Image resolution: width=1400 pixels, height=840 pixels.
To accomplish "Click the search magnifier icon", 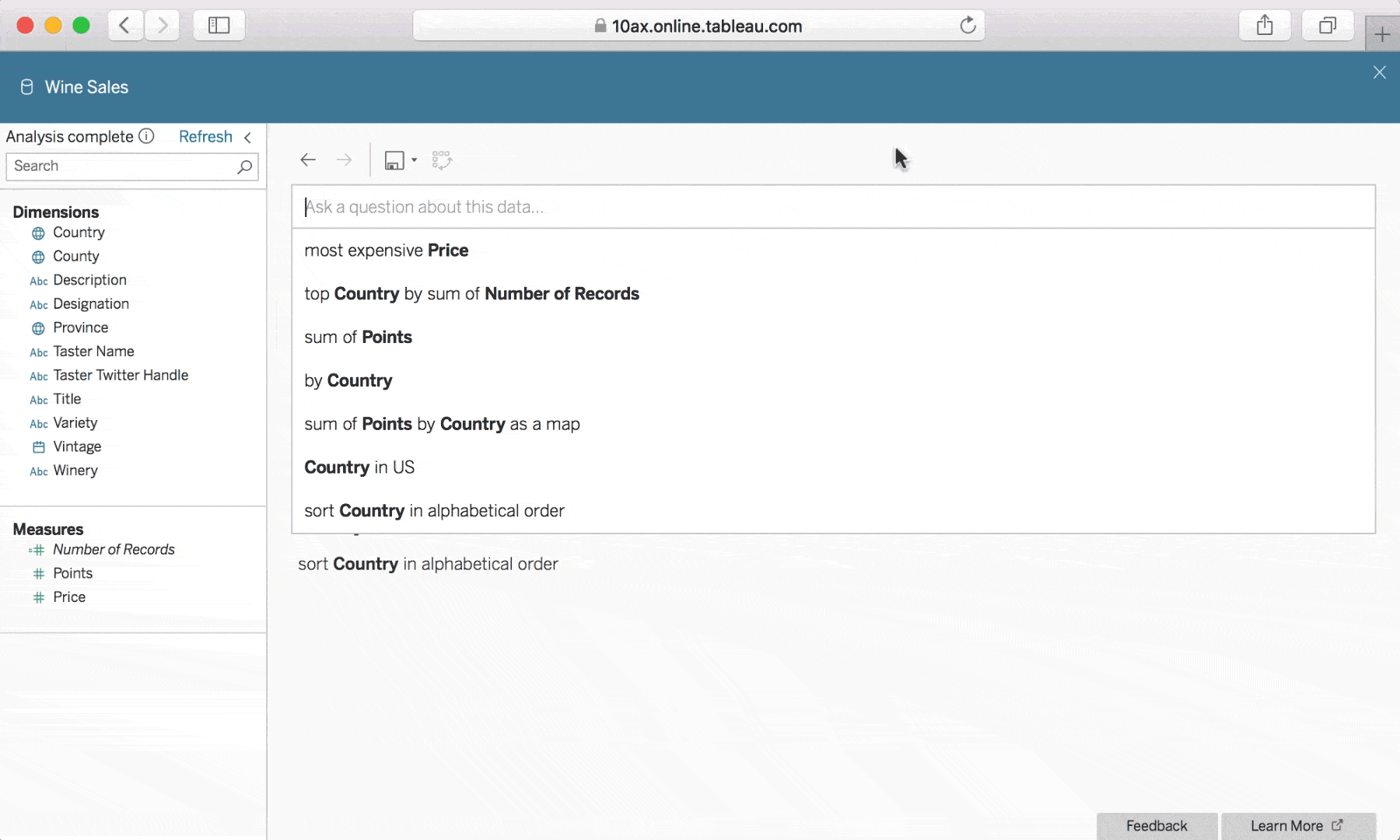I will tap(244, 166).
